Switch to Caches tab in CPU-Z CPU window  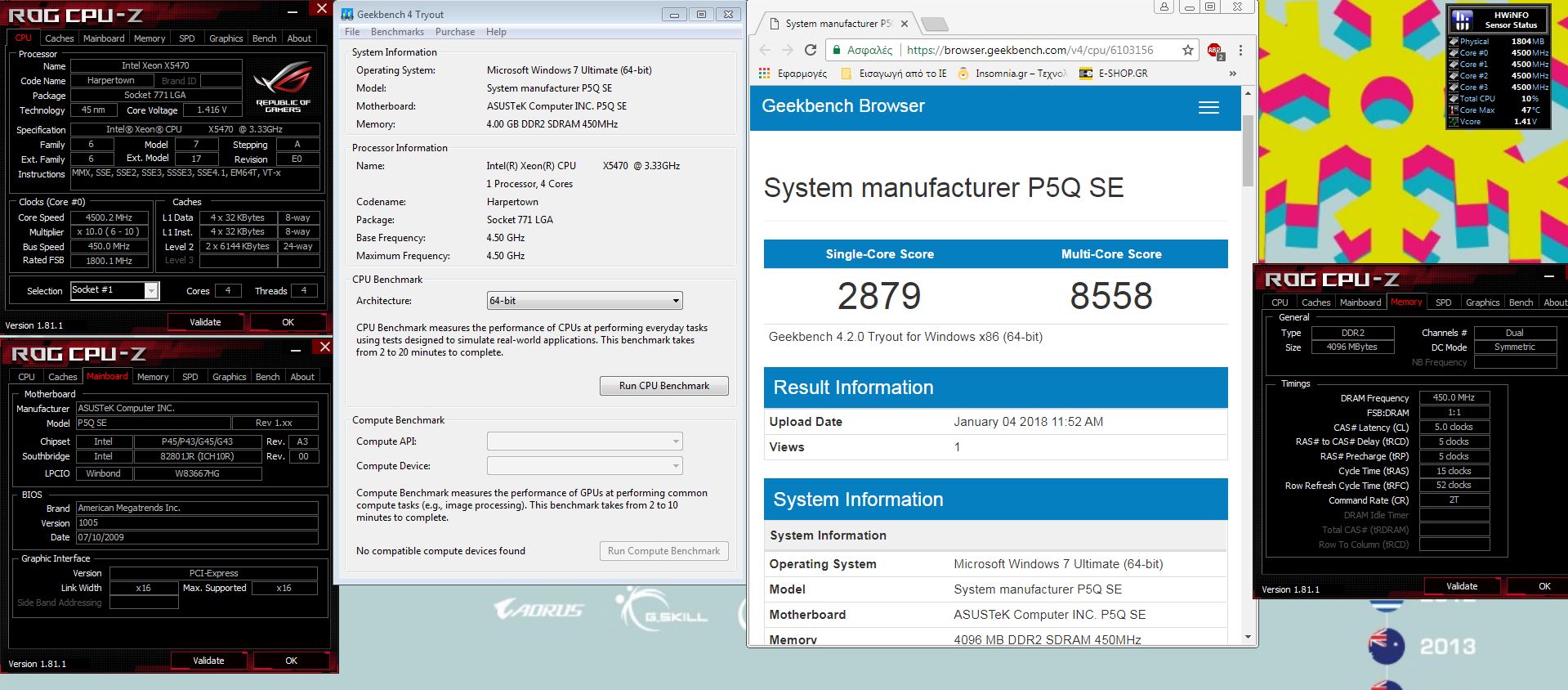(59, 38)
